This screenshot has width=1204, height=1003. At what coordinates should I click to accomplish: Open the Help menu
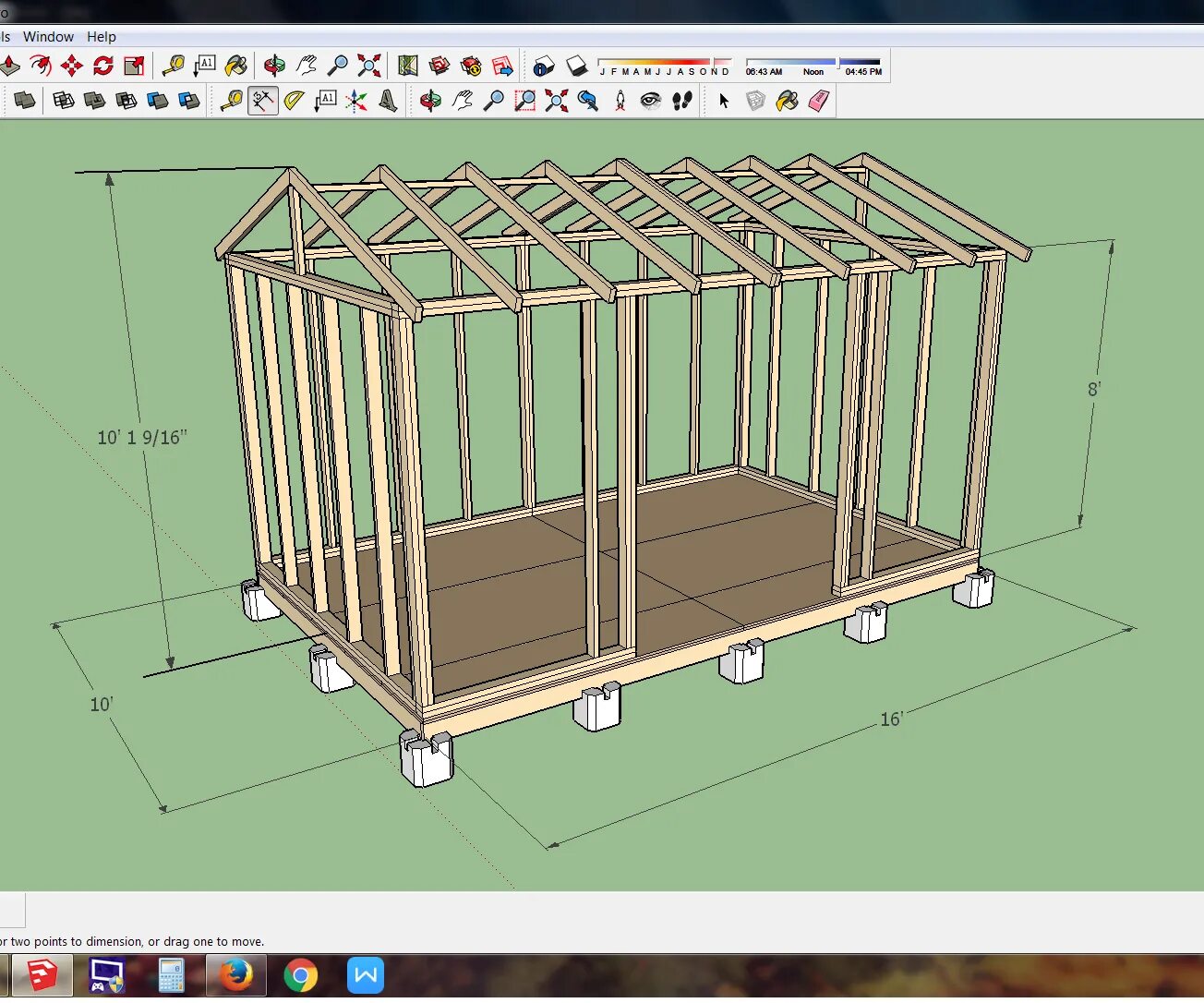coord(102,37)
